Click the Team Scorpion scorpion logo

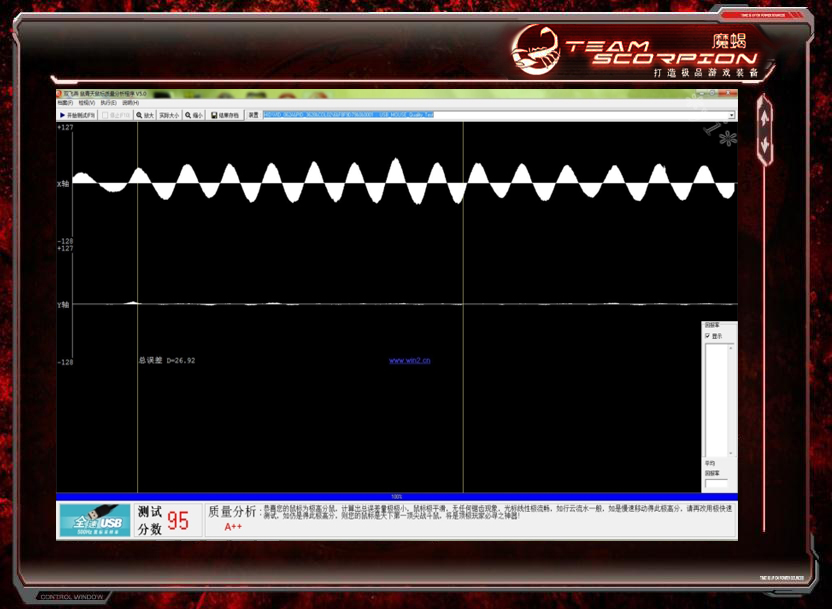536,49
